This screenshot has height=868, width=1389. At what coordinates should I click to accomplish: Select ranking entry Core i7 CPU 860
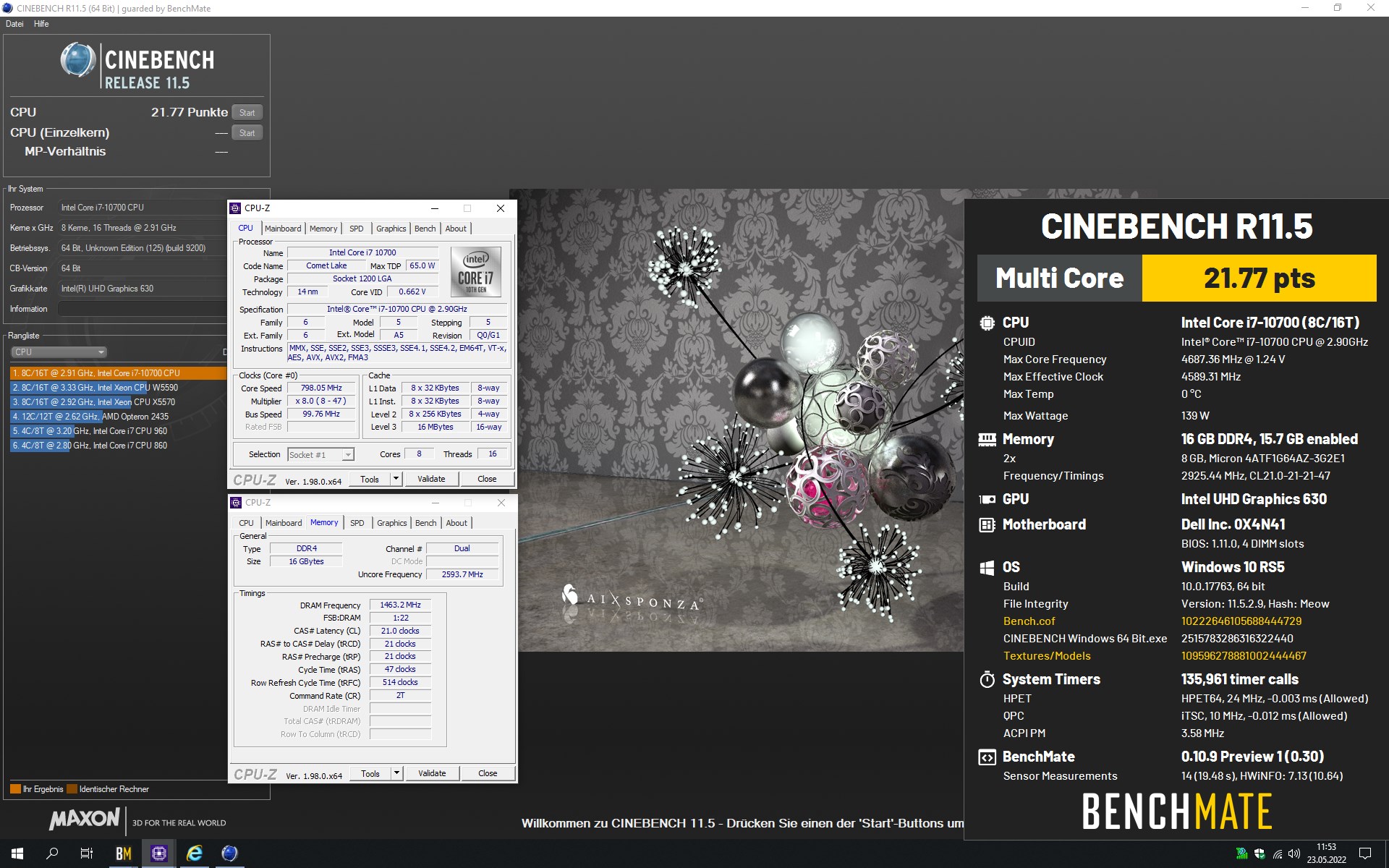(x=118, y=446)
